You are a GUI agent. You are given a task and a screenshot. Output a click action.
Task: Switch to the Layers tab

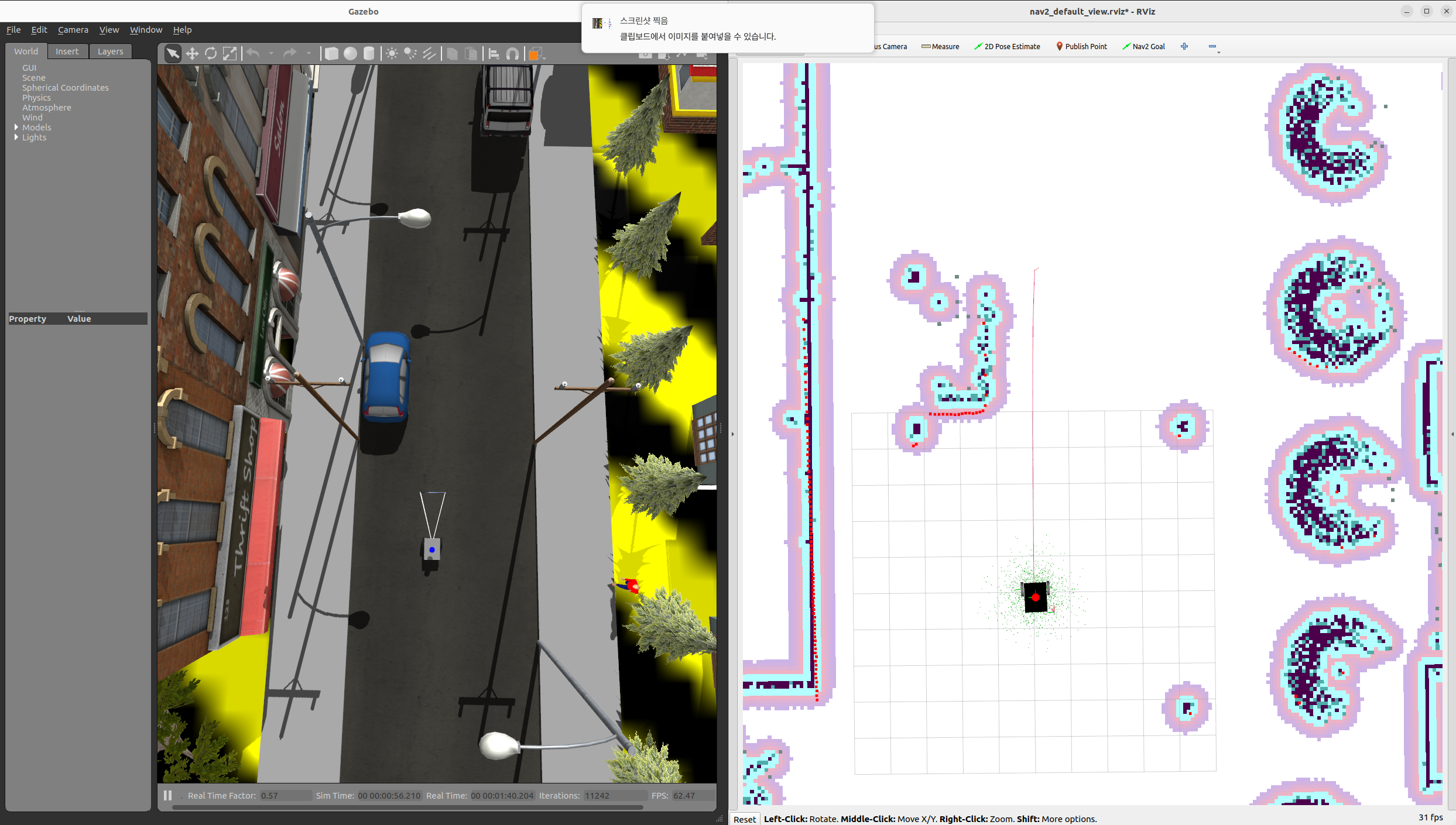[110, 51]
